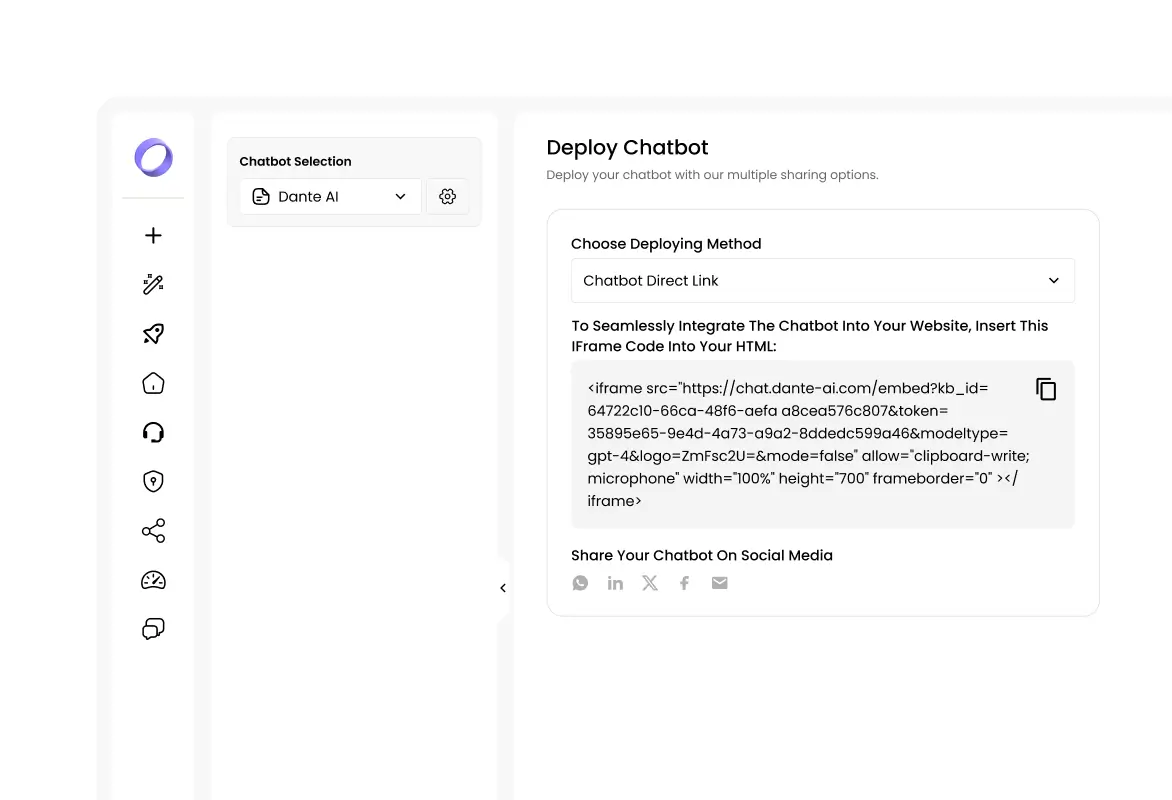Share chatbot on Facebook
1172x800 pixels.
pos(685,583)
